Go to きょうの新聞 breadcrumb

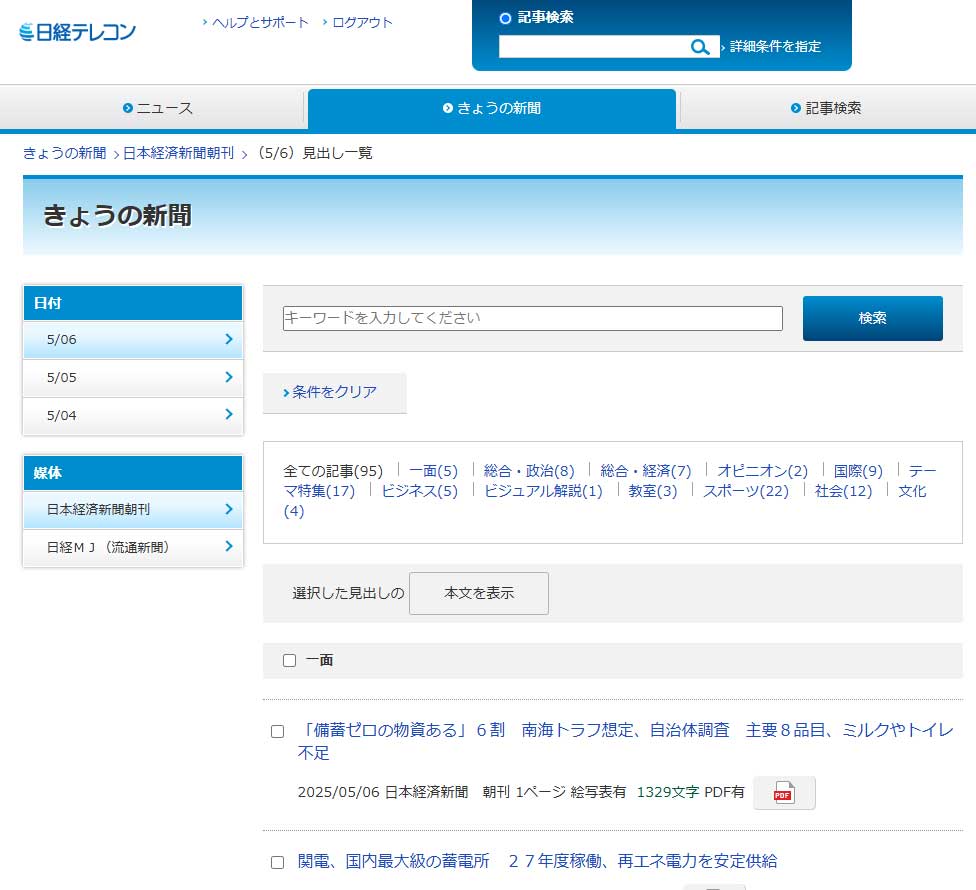(x=65, y=153)
